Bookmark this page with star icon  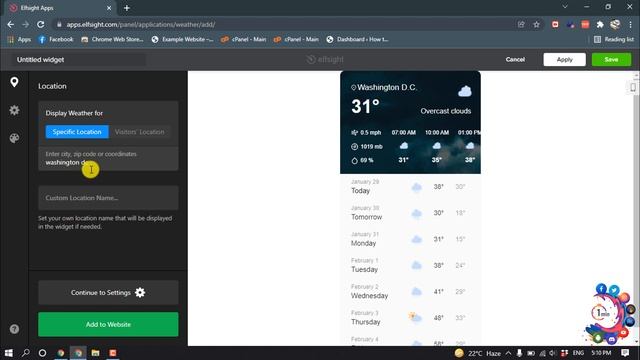click(x=536, y=24)
